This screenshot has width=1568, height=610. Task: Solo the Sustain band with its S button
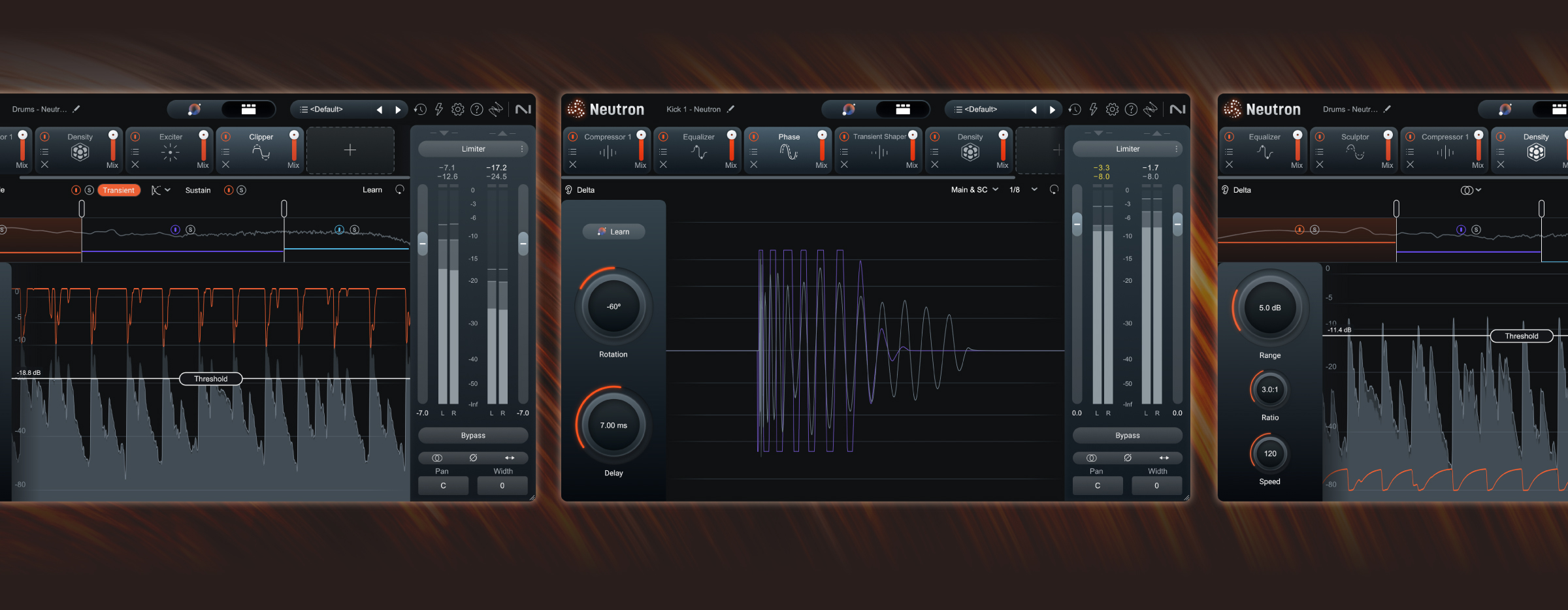tap(242, 190)
